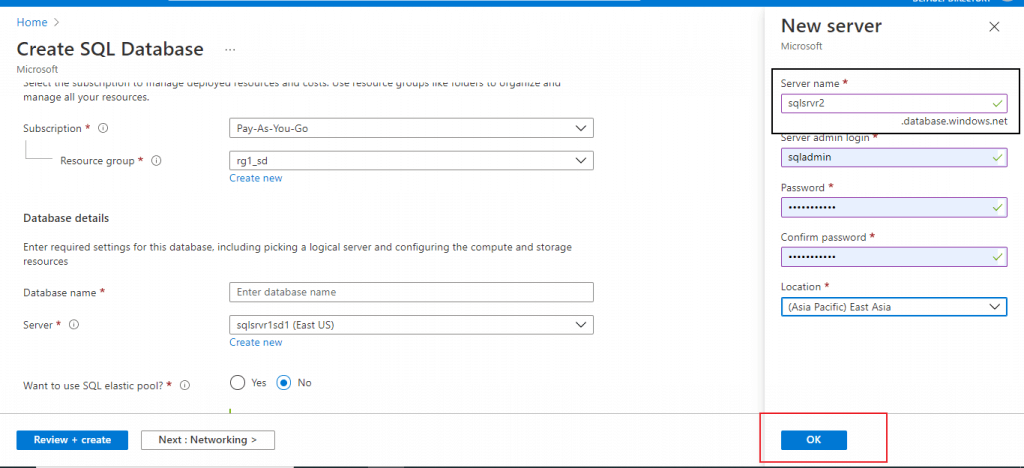The width and height of the screenshot is (1024, 468).
Task: Expand the Server selection dropdown
Action: [411, 325]
